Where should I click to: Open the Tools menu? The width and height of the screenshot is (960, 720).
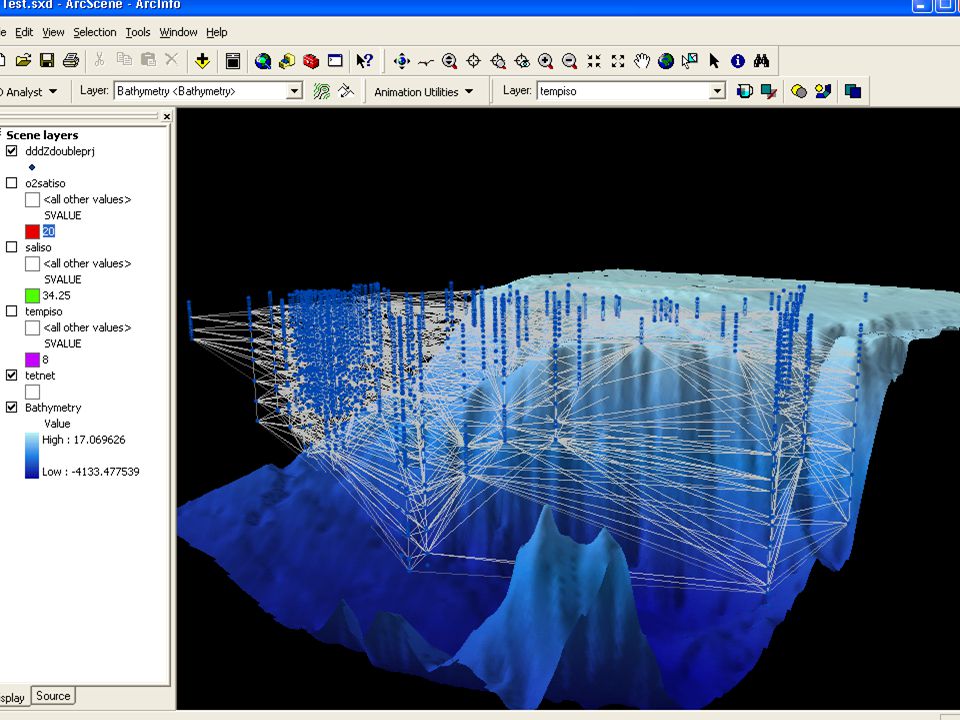(138, 32)
